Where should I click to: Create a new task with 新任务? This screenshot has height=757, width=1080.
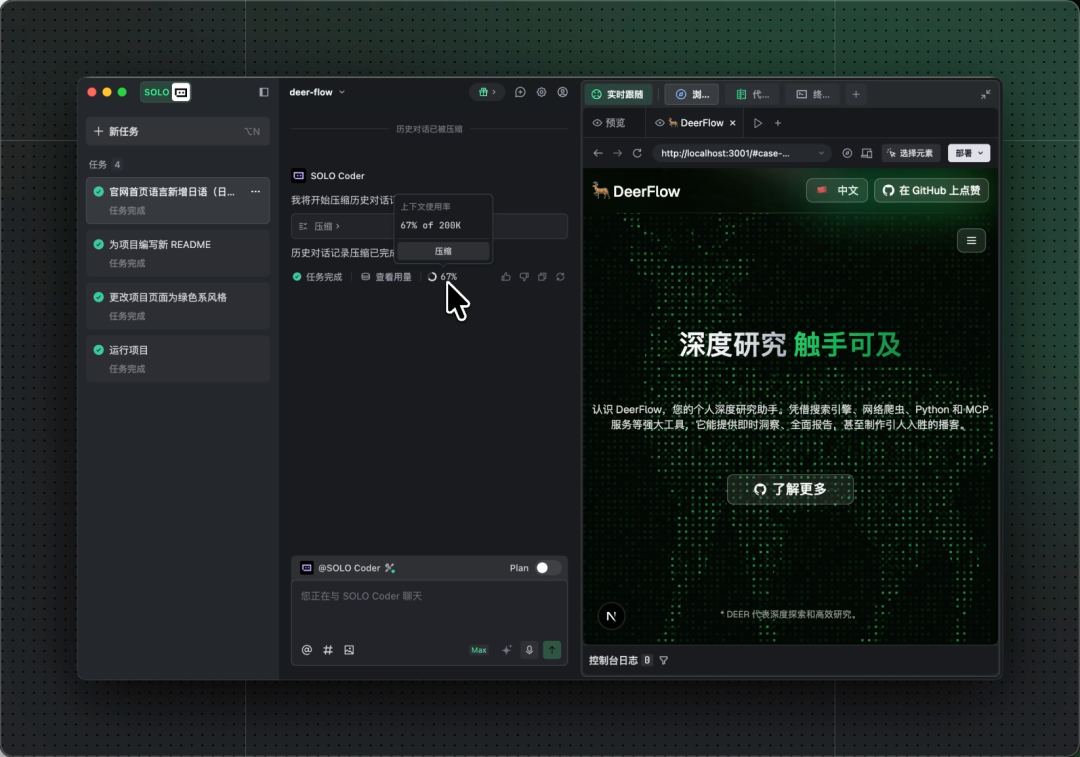(178, 132)
